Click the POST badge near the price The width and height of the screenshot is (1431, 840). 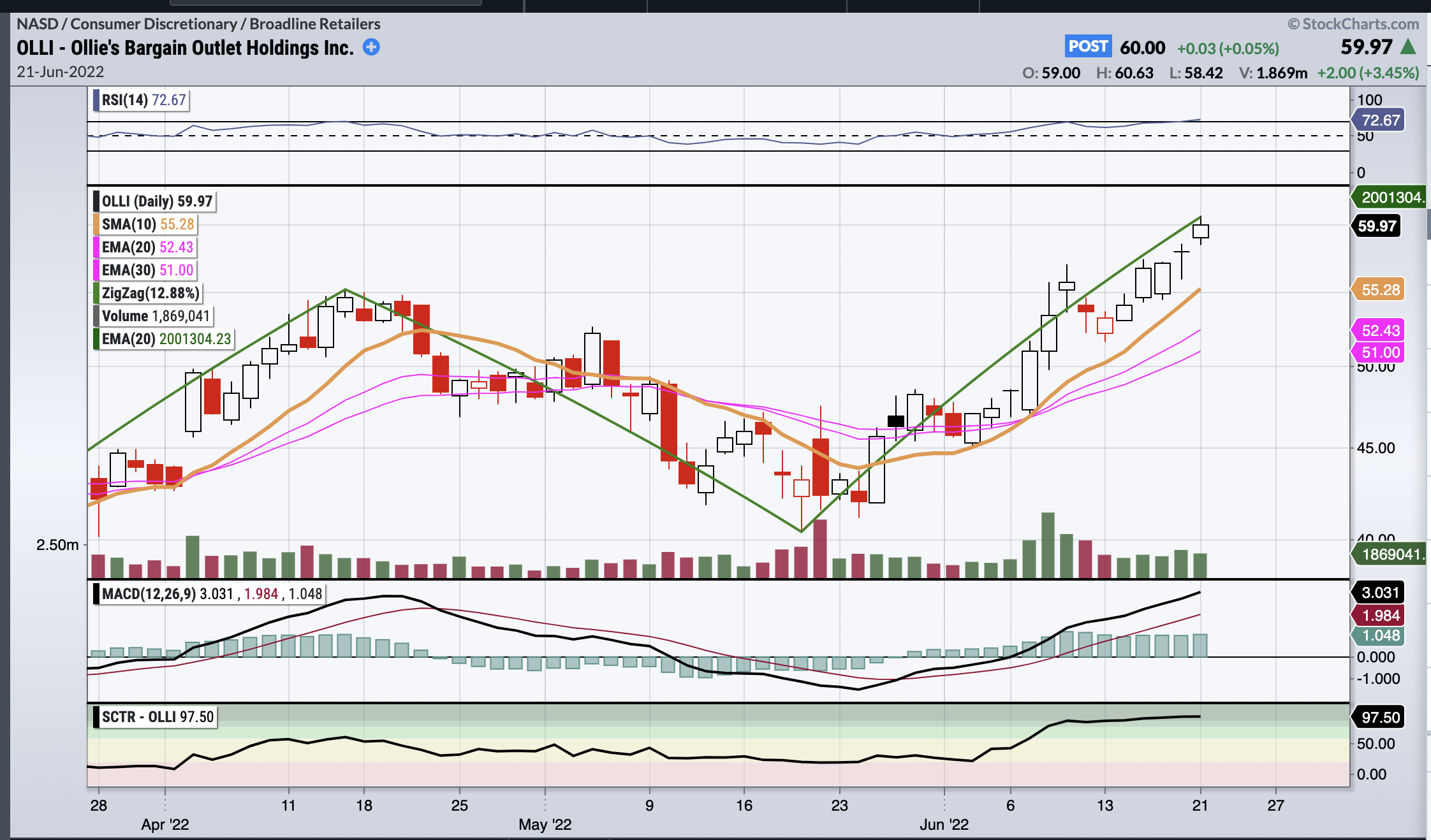click(x=1088, y=47)
